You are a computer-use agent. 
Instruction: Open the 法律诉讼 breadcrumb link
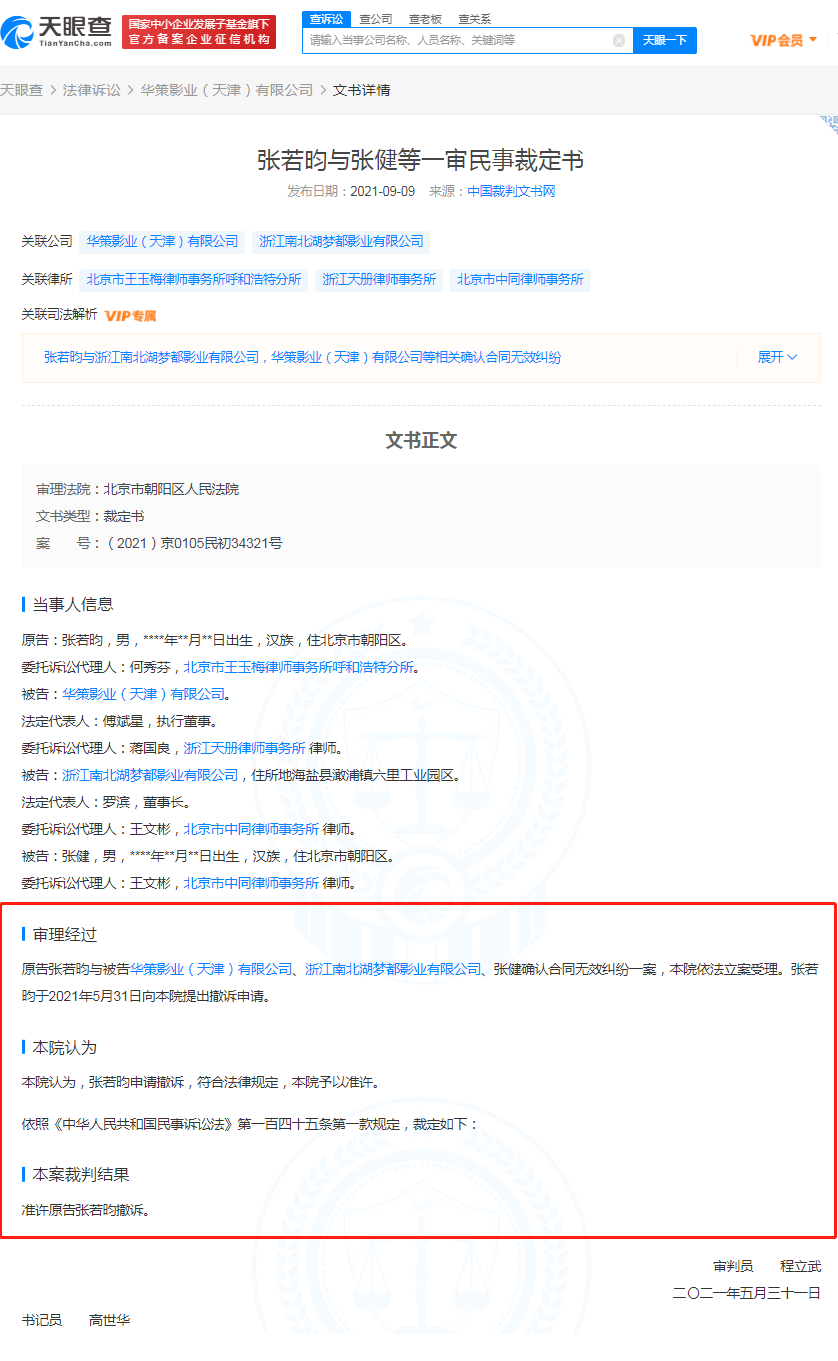click(x=91, y=90)
